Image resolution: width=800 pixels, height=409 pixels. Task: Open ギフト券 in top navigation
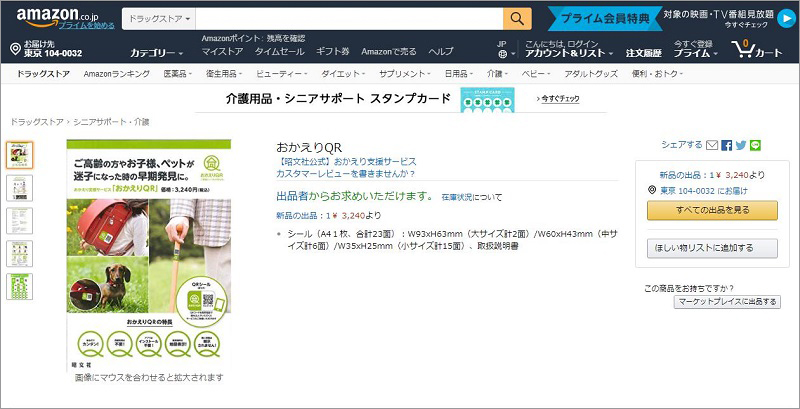tap(333, 52)
